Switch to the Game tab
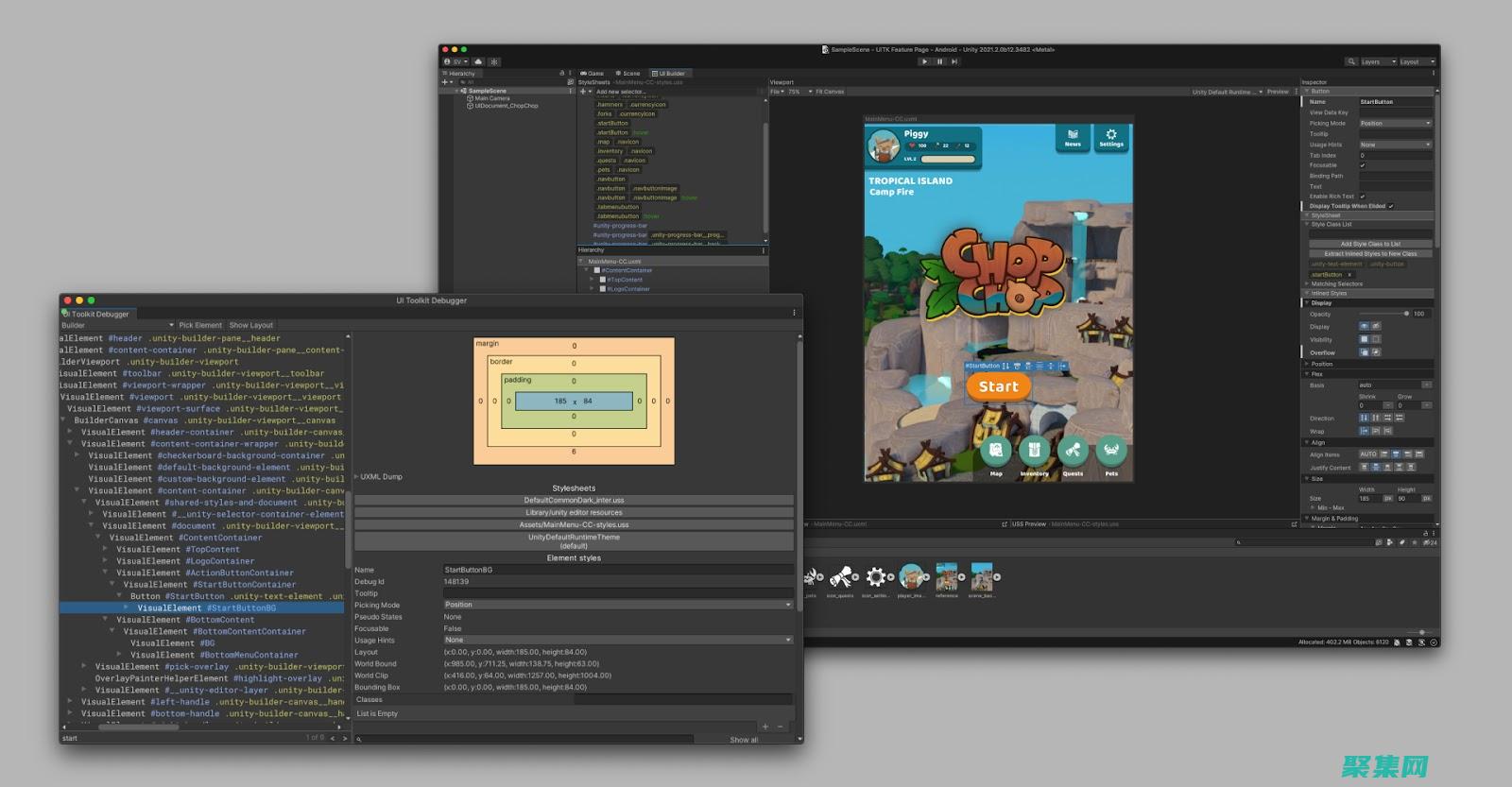Image resolution: width=1512 pixels, height=787 pixels. pyautogui.click(x=593, y=73)
